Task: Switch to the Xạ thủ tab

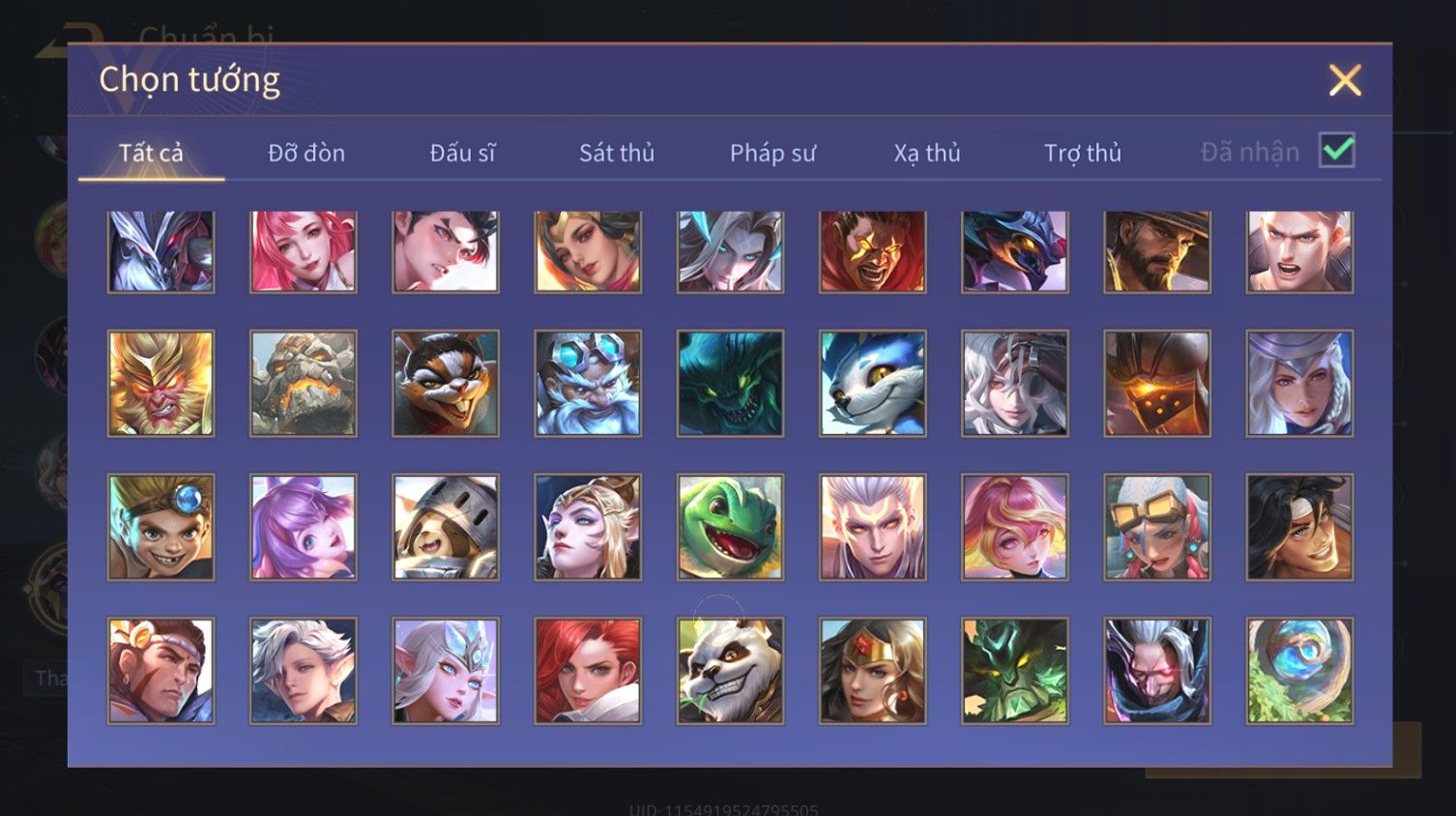Action: pos(927,153)
